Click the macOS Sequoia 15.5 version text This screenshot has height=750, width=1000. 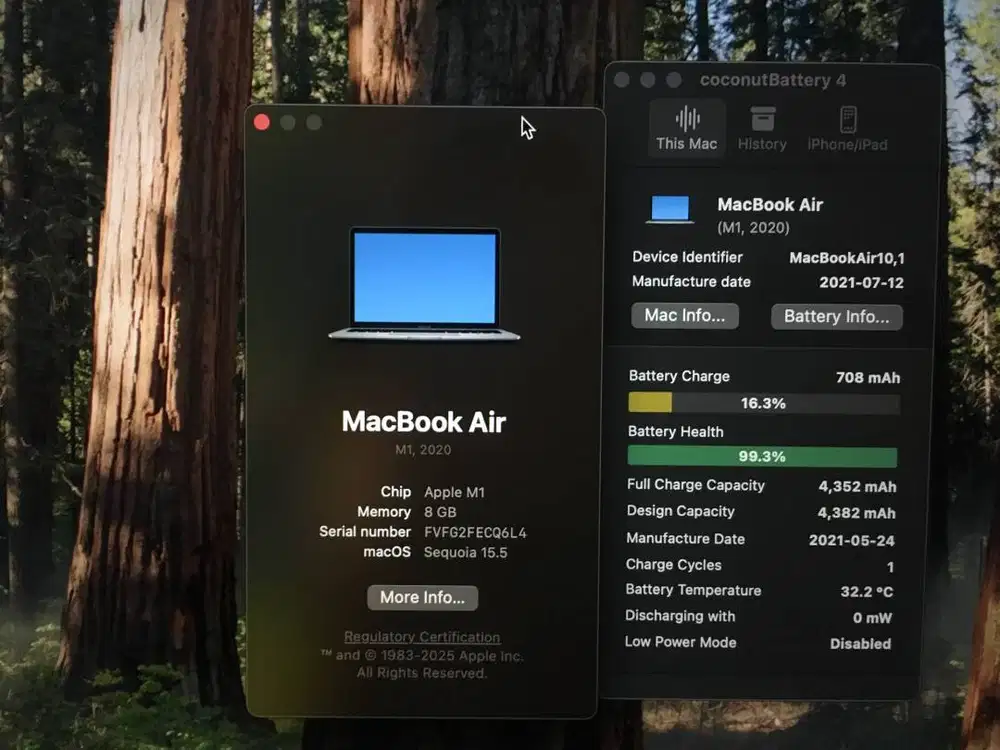point(465,552)
